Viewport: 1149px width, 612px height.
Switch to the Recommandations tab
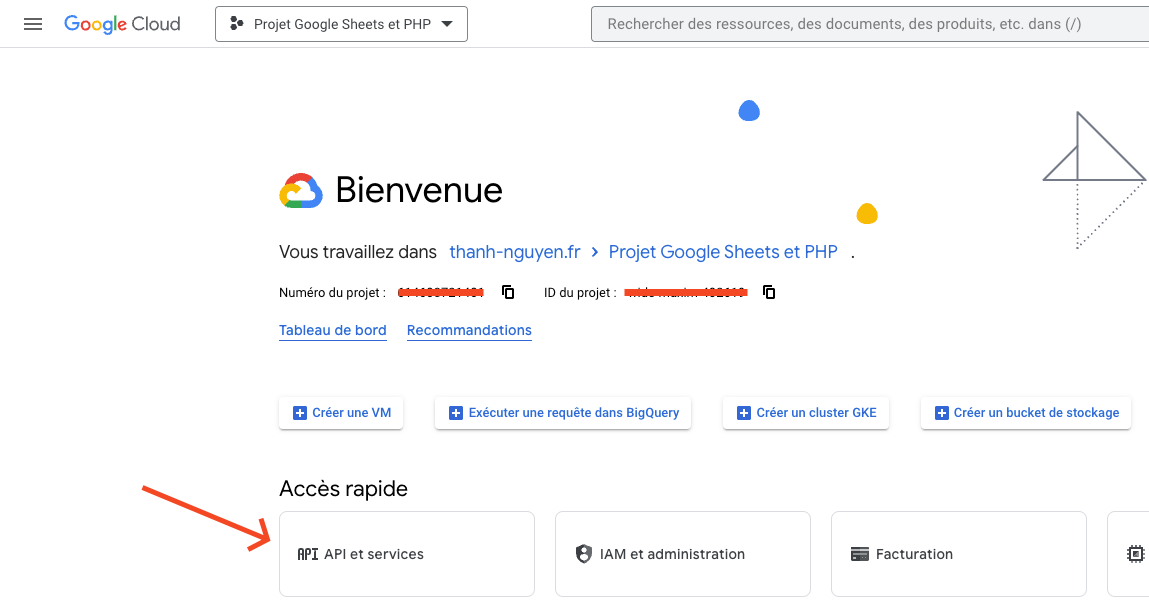469,331
